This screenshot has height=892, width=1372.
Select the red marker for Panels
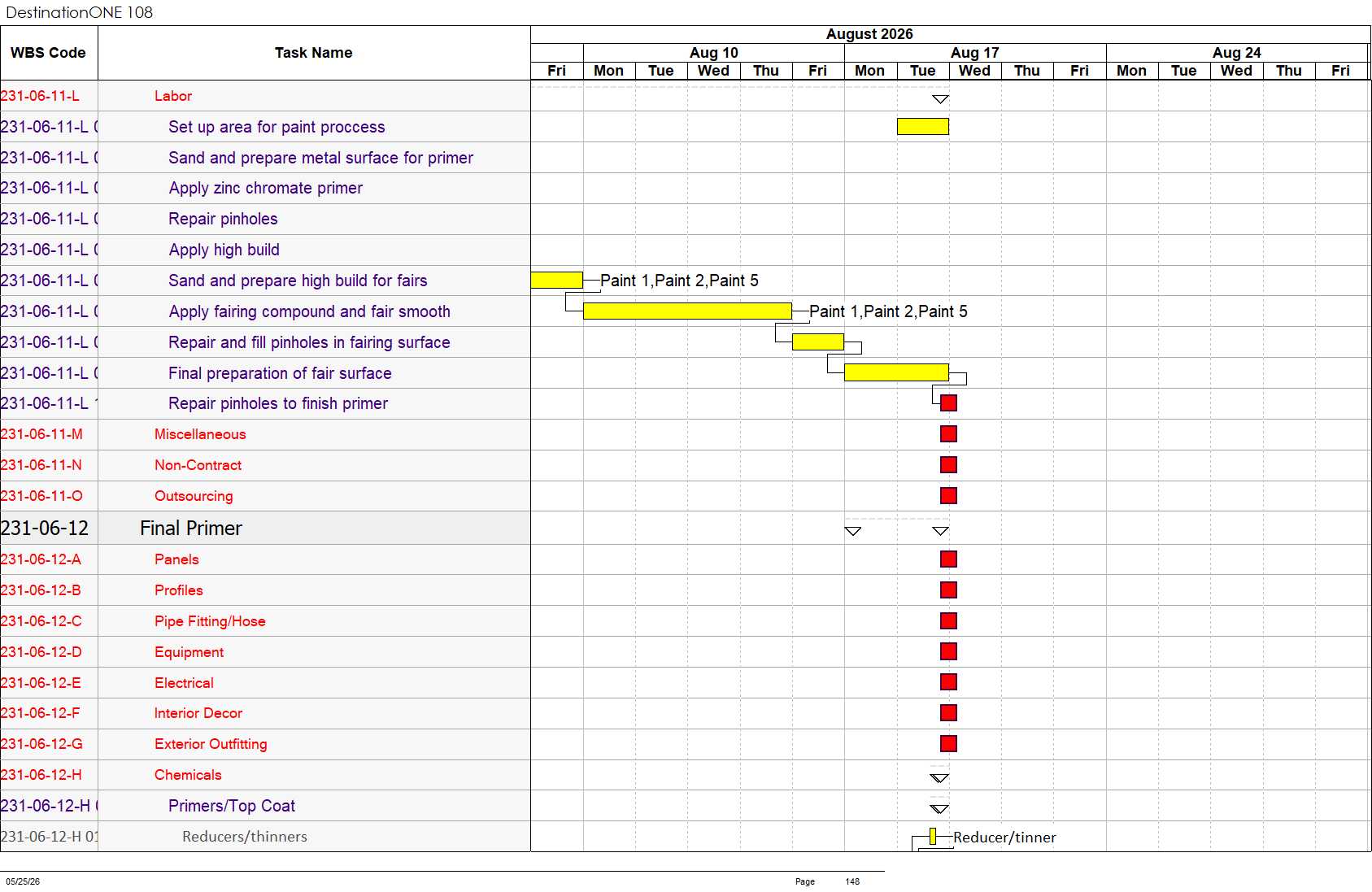click(948, 559)
